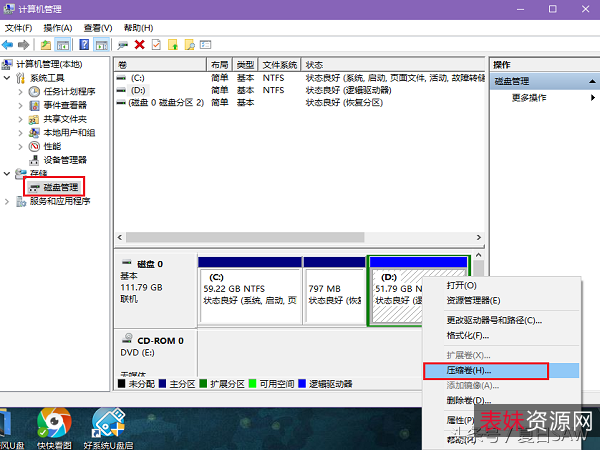Sort by Status (状态) column header
The height and width of the screenshot is (450, 600).
tap(393, 65)
